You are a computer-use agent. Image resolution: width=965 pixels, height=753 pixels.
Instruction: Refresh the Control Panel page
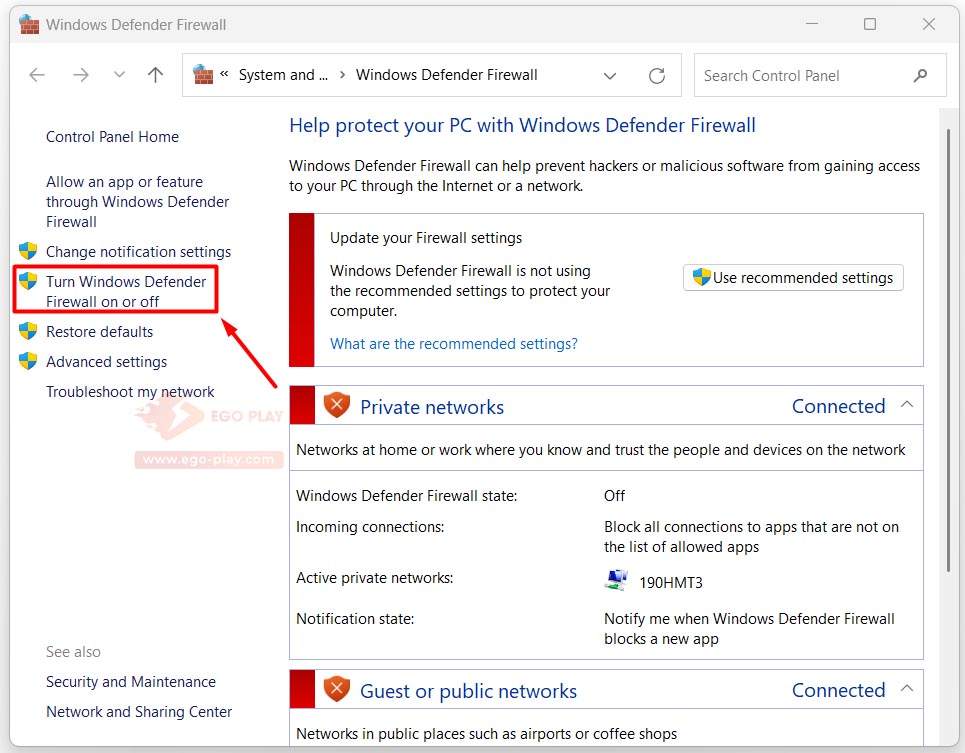point(657,76)
